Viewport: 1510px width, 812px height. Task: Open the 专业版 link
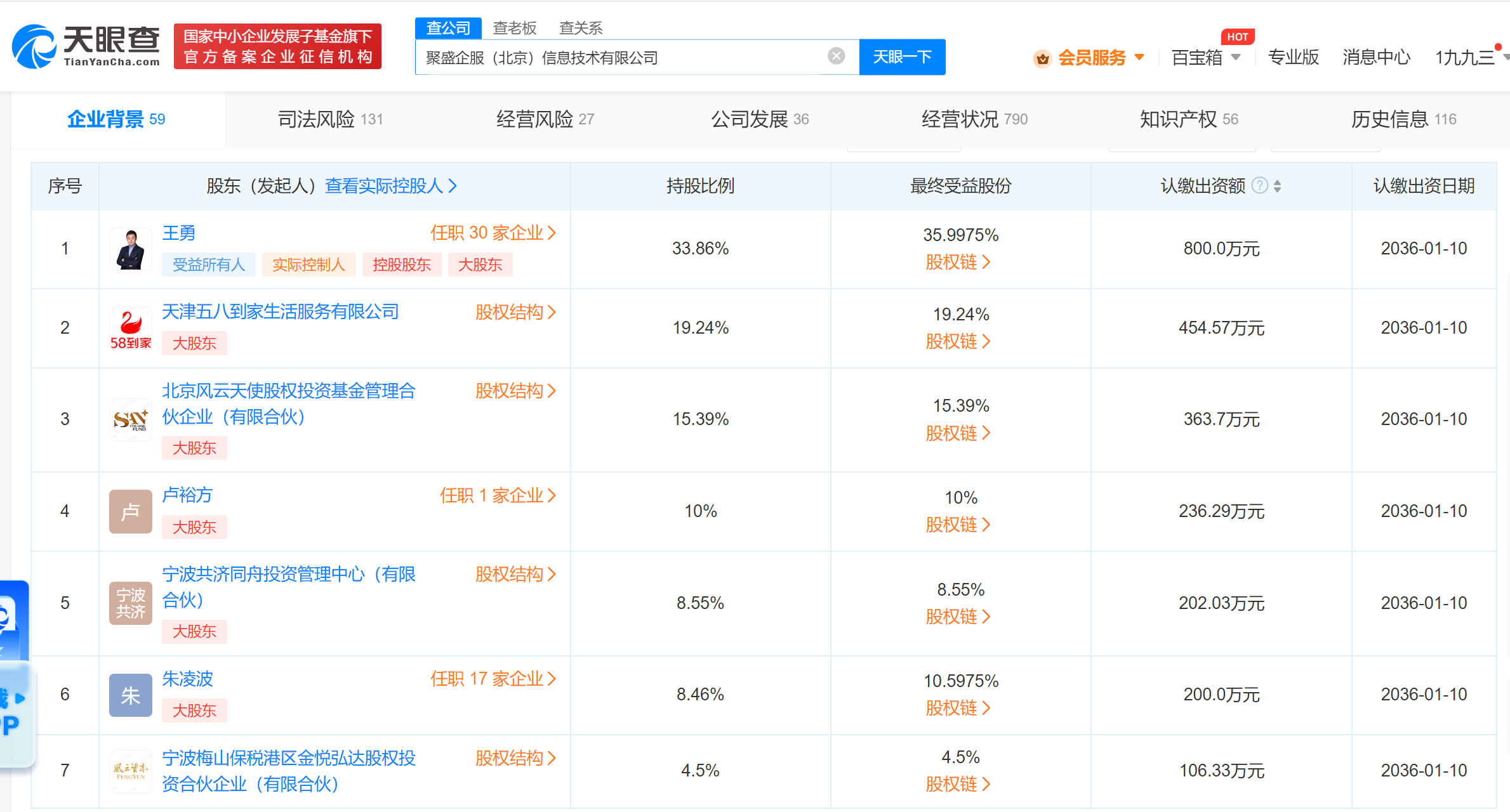(1293, 58)
